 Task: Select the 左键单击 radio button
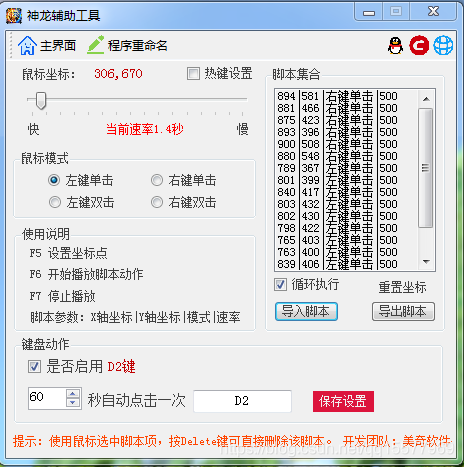click(54, 180)
